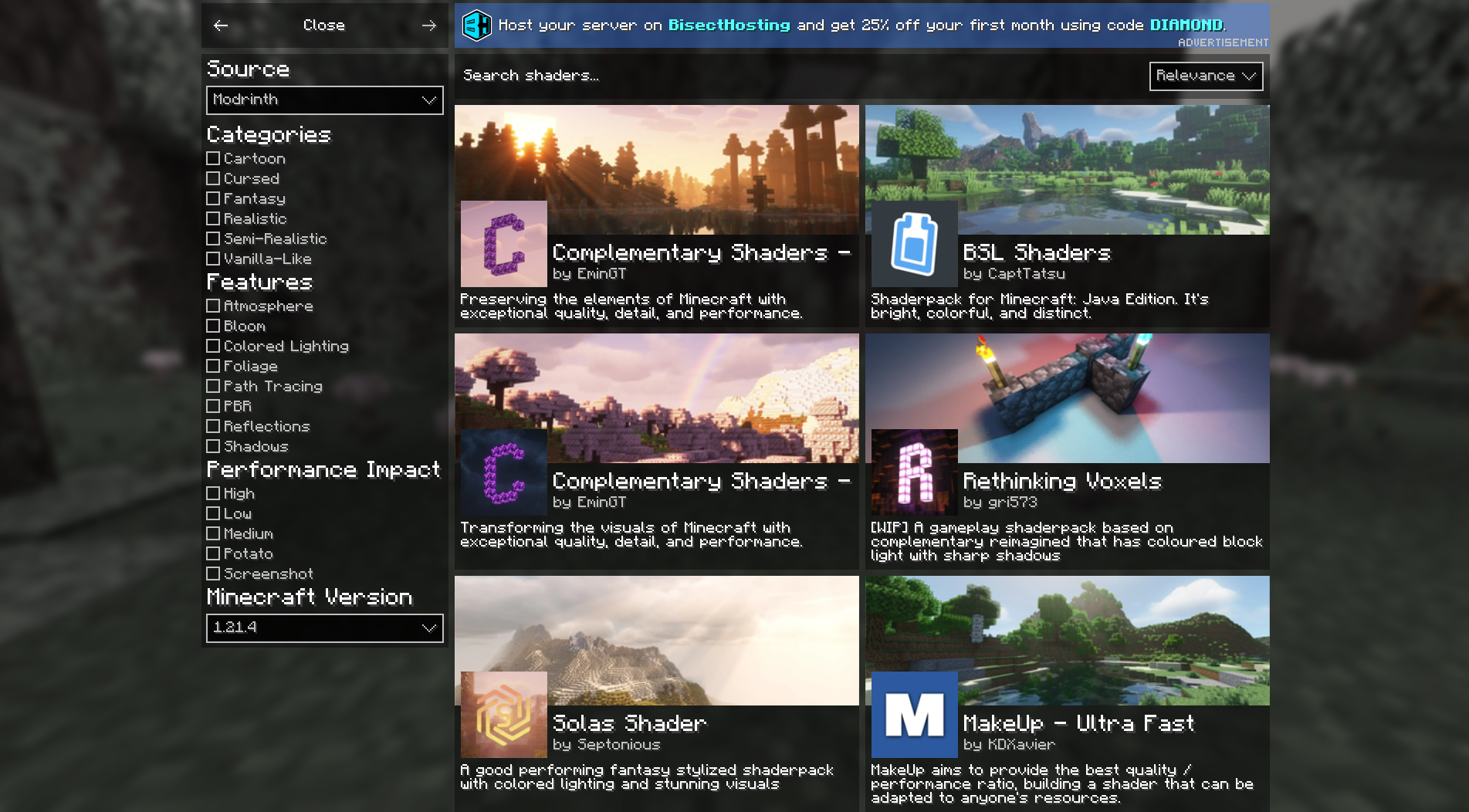Check the Vanilla-Like category box

pyautogui.click(x=213, y=259)
